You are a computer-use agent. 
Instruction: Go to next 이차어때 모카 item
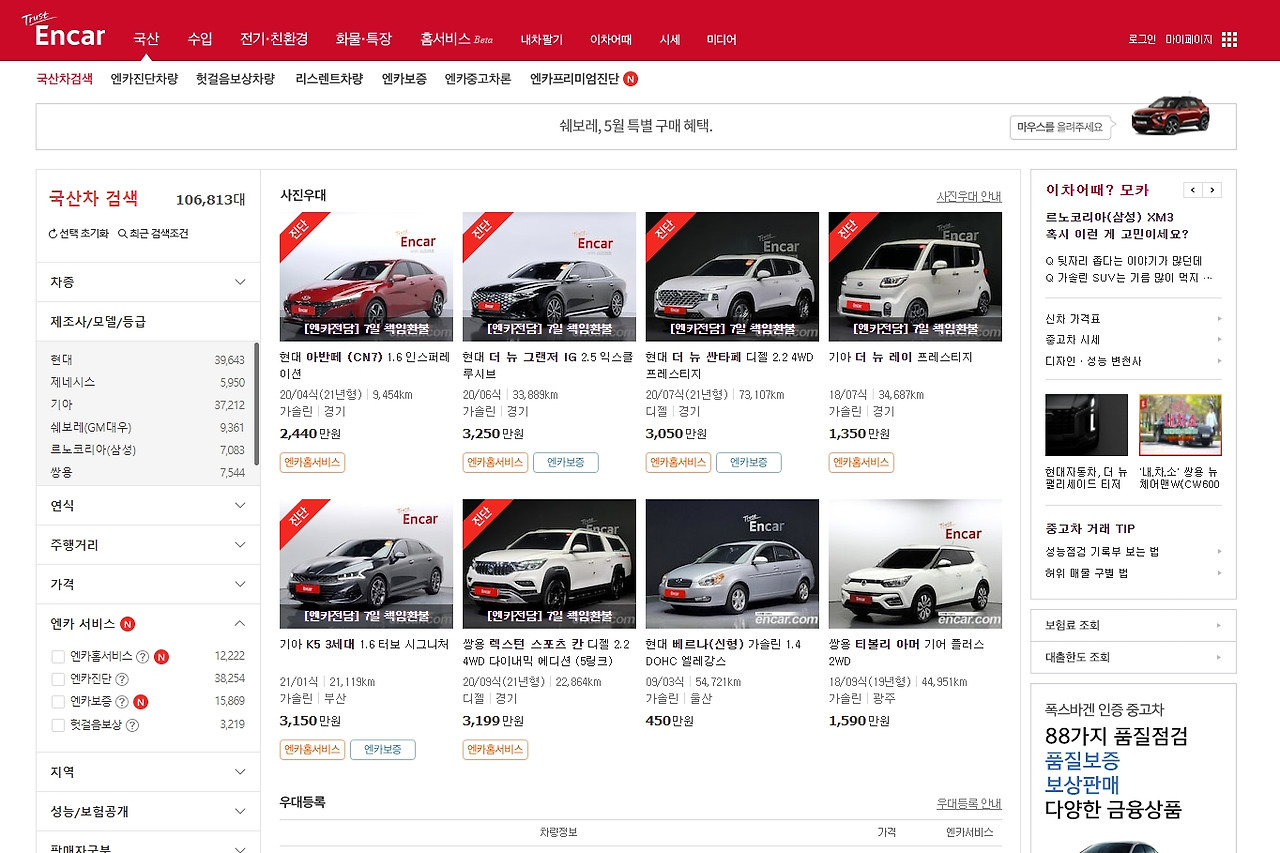pos(1212,190)
